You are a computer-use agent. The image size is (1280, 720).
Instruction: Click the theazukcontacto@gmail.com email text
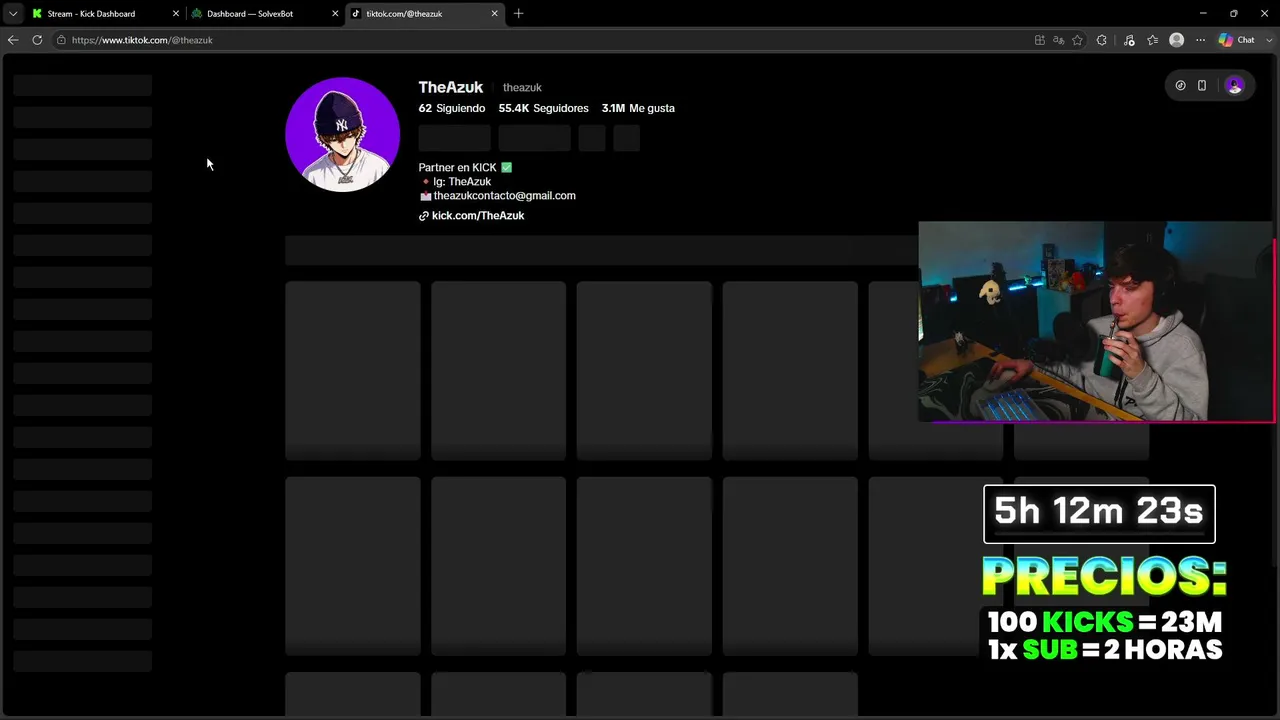click(504, 196)
